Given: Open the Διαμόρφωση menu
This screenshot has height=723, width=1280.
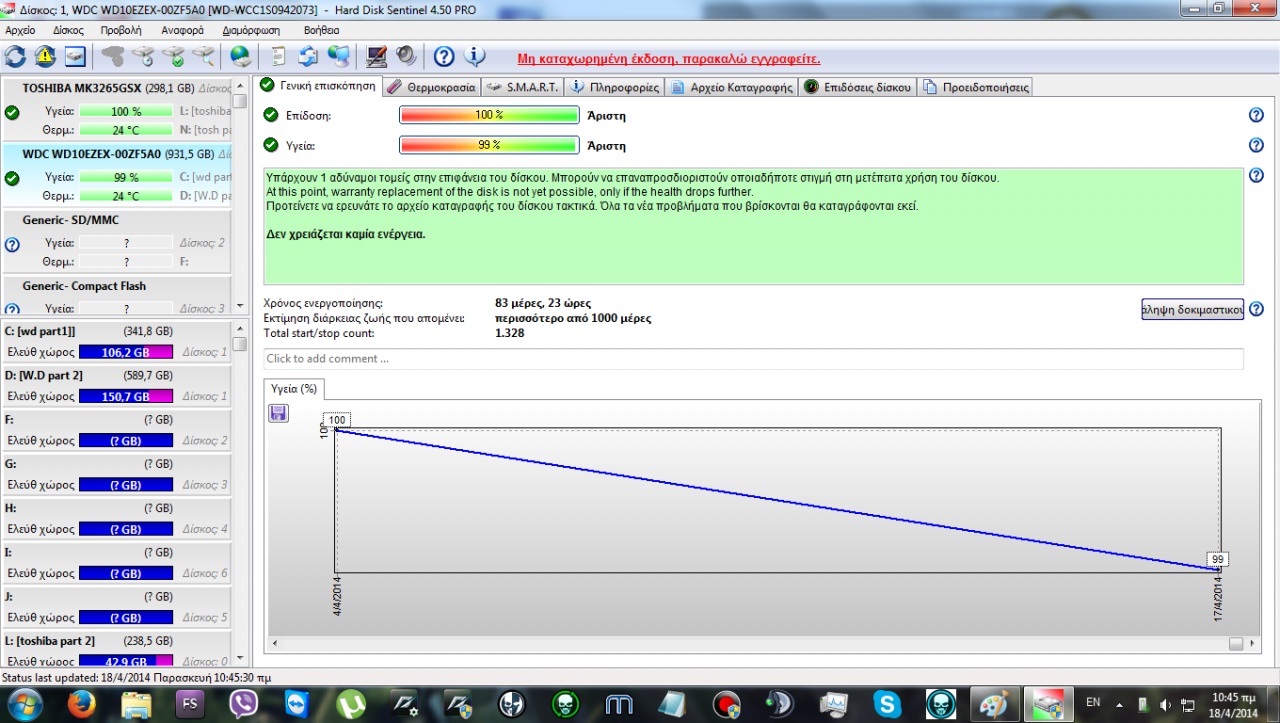Looking at the screenshot, I should pos(249,30).
